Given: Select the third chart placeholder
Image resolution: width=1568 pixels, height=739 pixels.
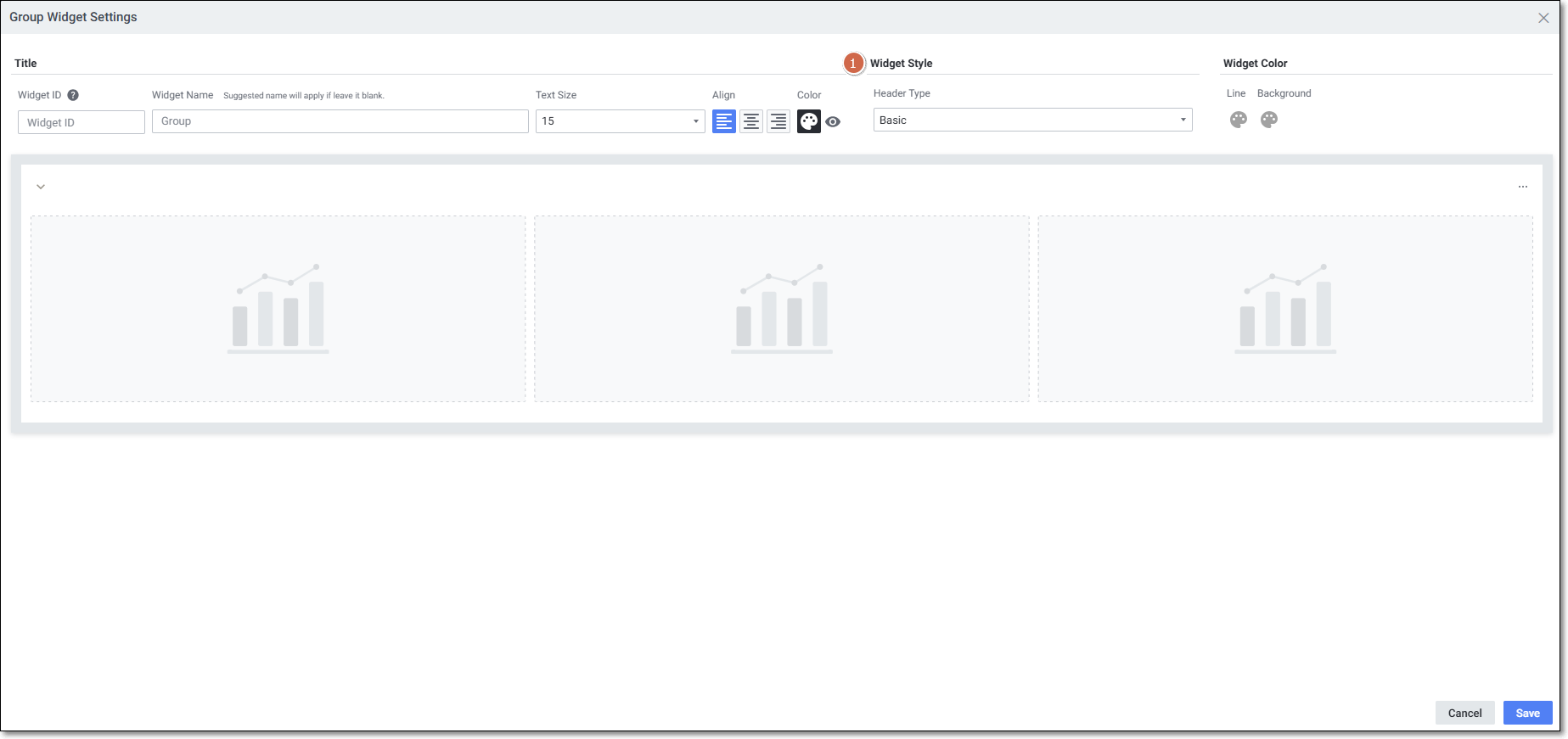Looking at the screenshot, I should point(1284,308).
